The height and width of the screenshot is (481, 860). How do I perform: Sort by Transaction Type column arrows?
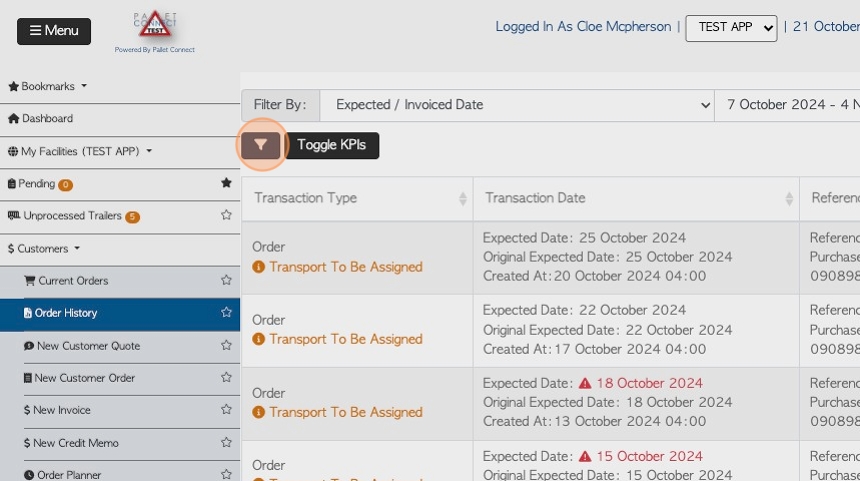point(463,199)
